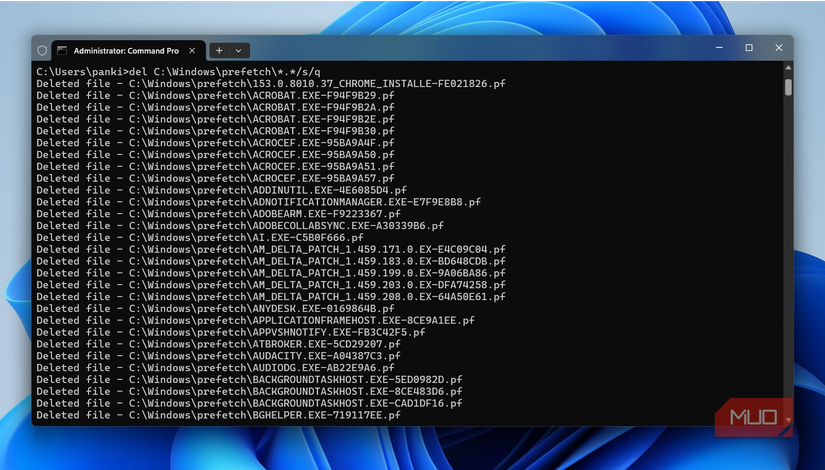Screen dimensions: 825x470
Task: Click the AM_DELTA_PATCH_1.459.203.0 line
Action: (271, 285)
